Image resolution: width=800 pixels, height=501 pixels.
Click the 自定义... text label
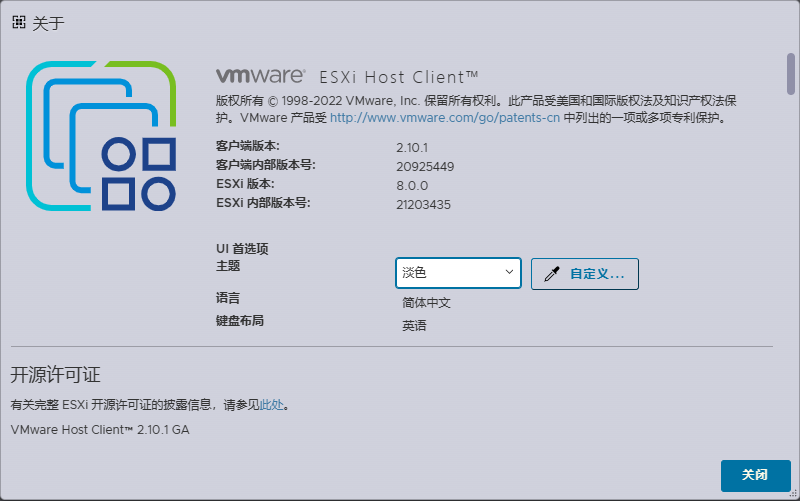tap(597, 273)
